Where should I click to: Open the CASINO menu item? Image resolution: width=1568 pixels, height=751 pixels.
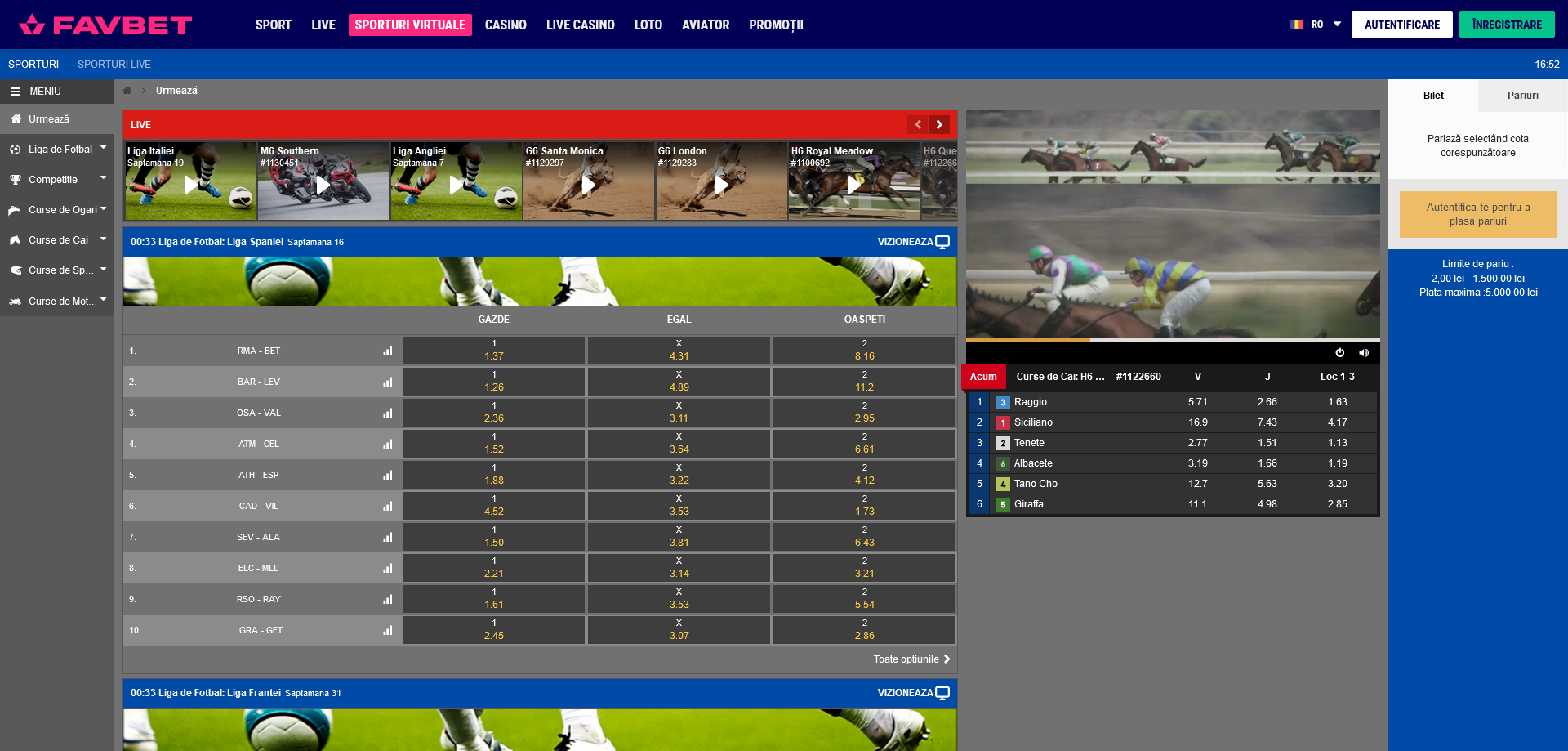click(506, 25)
